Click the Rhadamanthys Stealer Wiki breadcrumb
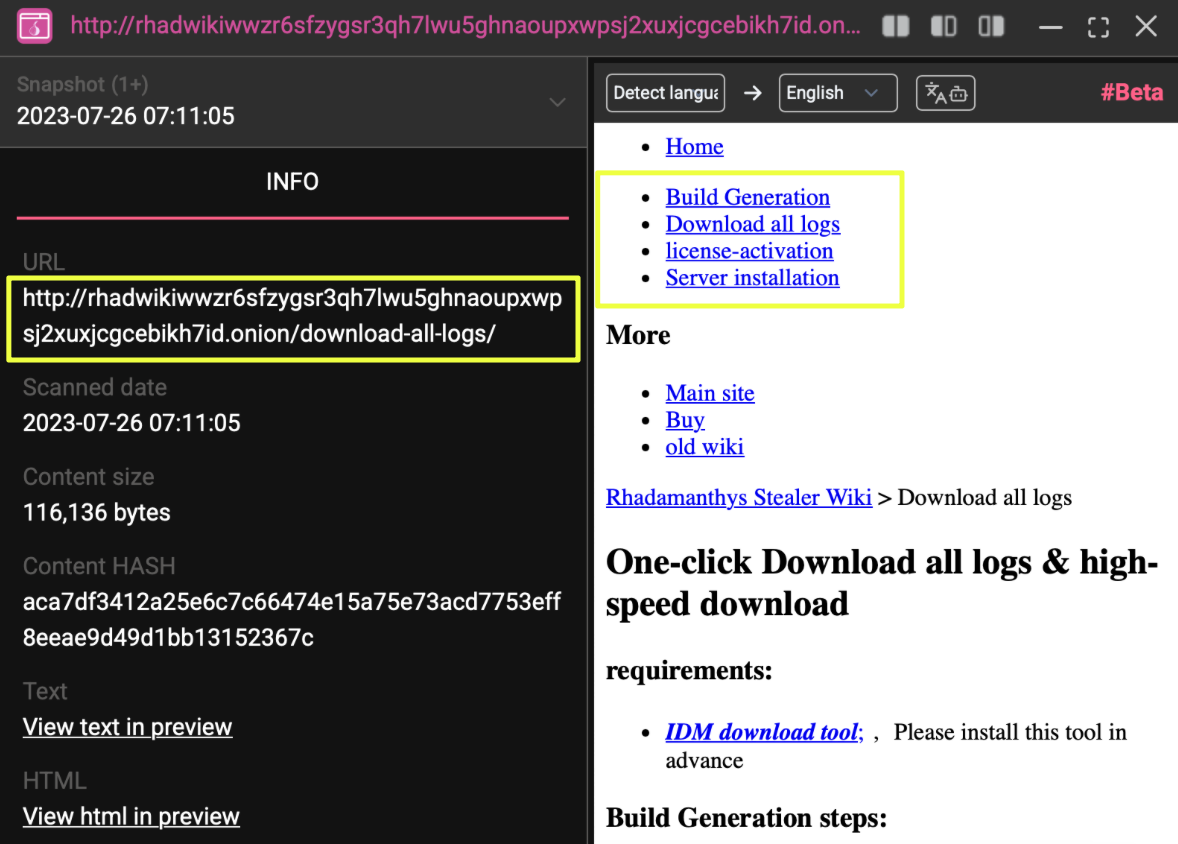 (738, 497)
